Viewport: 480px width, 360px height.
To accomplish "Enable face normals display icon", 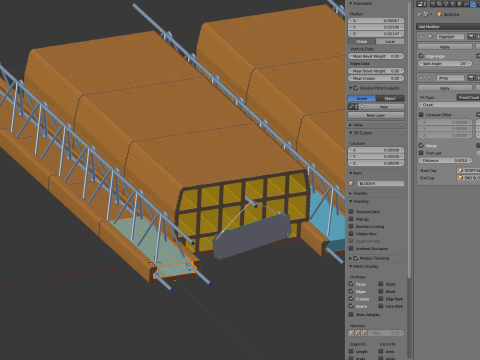I will point(364,333).
